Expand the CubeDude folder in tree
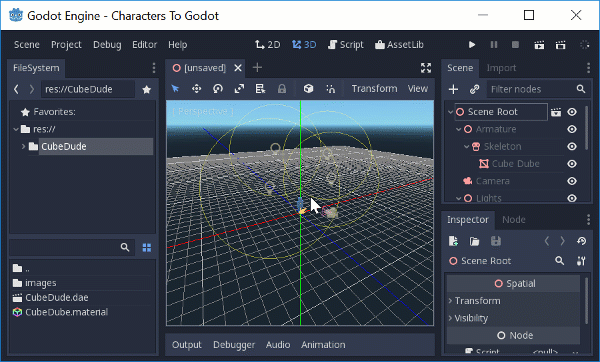600x362 pixels. (23, 146)
